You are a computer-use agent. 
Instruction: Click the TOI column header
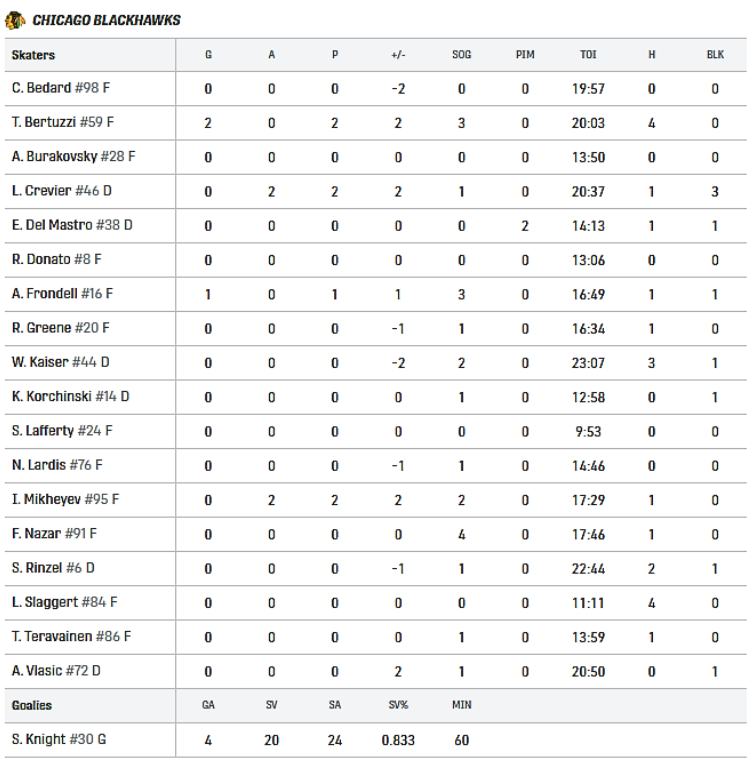coord(588,55)
